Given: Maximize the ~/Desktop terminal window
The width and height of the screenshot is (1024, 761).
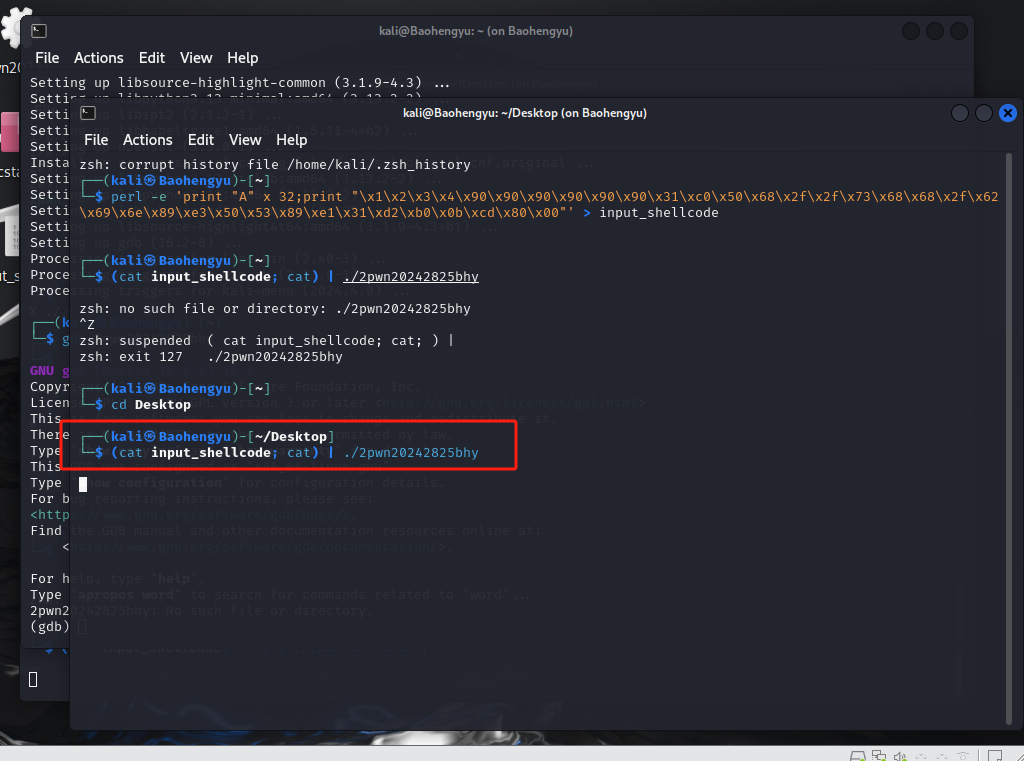Looking at the screenshot, I should pyautogui.click(x=984, y=113).
